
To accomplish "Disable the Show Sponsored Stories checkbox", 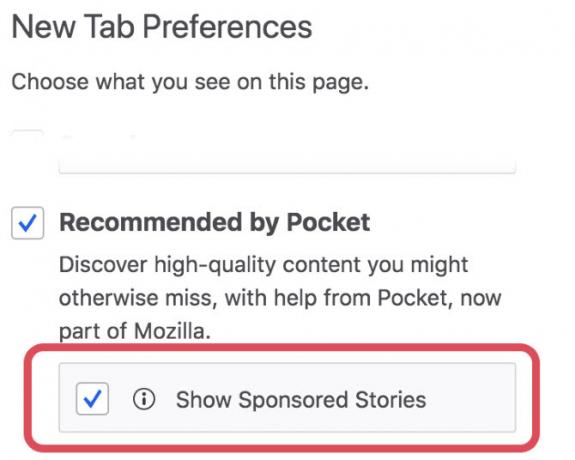I will coord(92,399).
